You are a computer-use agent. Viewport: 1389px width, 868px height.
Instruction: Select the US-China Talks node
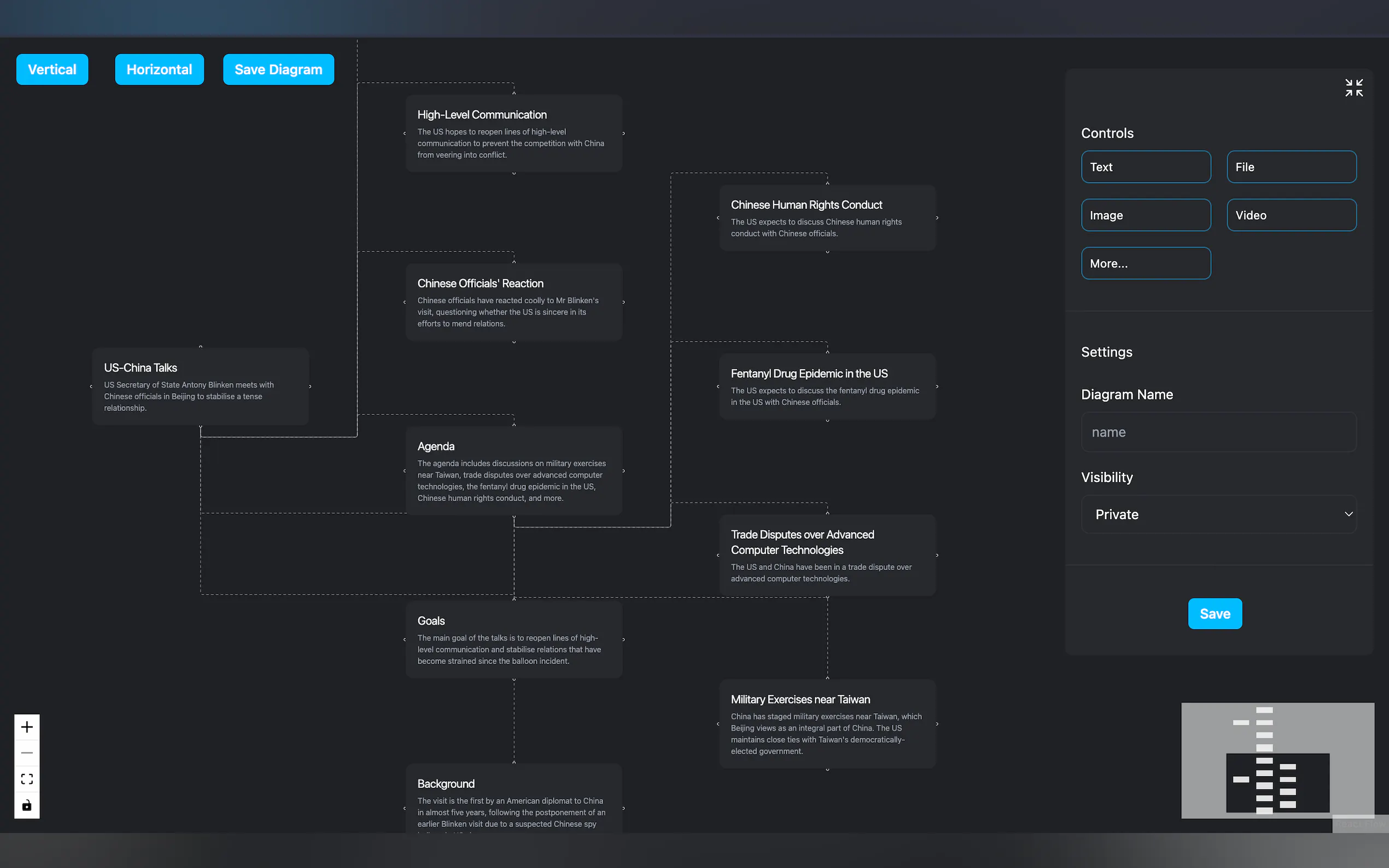(x=200, y=386)
